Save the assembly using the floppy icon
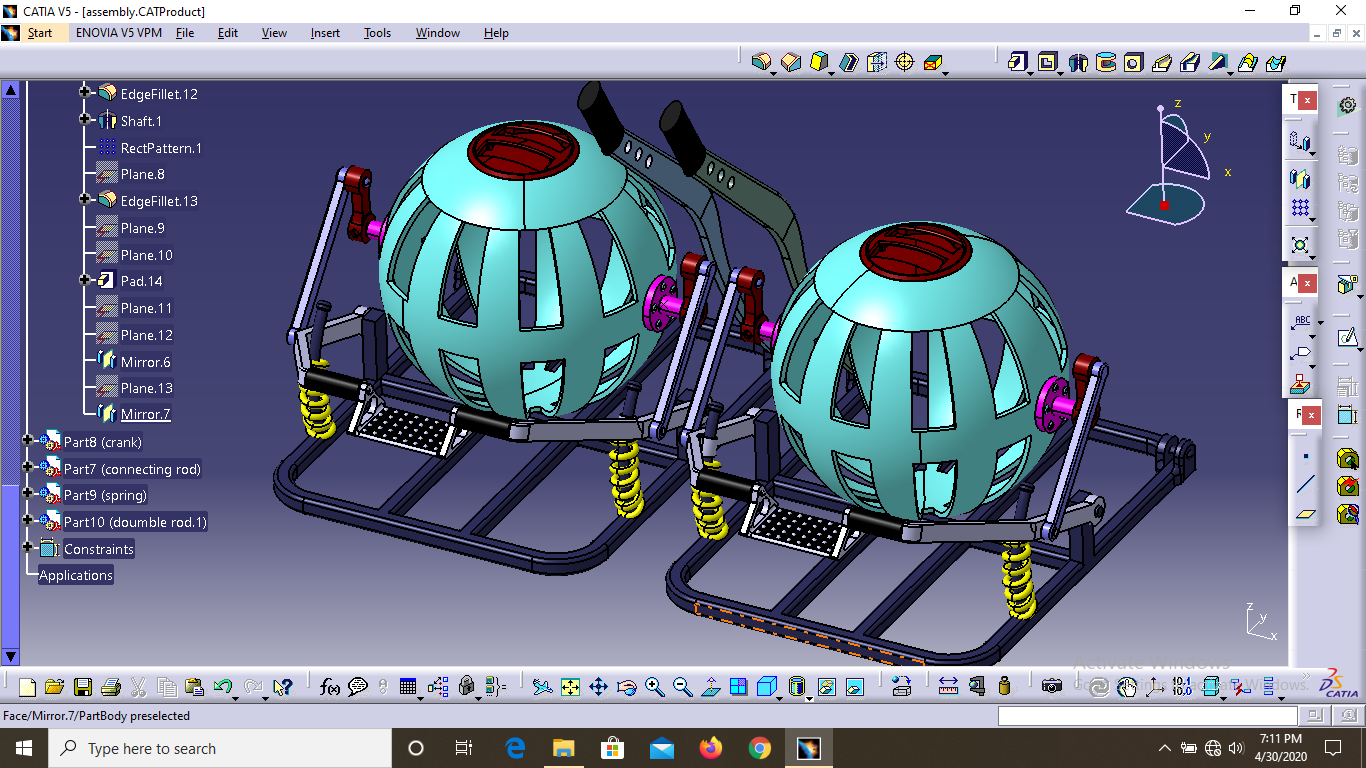This screenshot has width=1366, height=768. tap(83, 687)
